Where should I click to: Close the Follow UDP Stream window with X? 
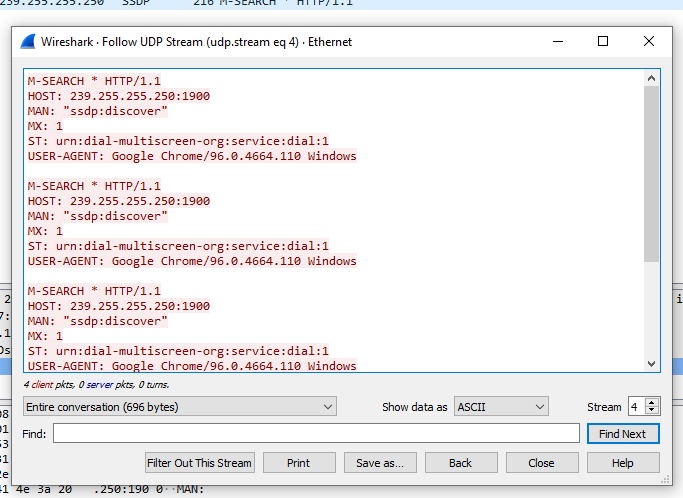pyautogui.click(x=649, y=41)
